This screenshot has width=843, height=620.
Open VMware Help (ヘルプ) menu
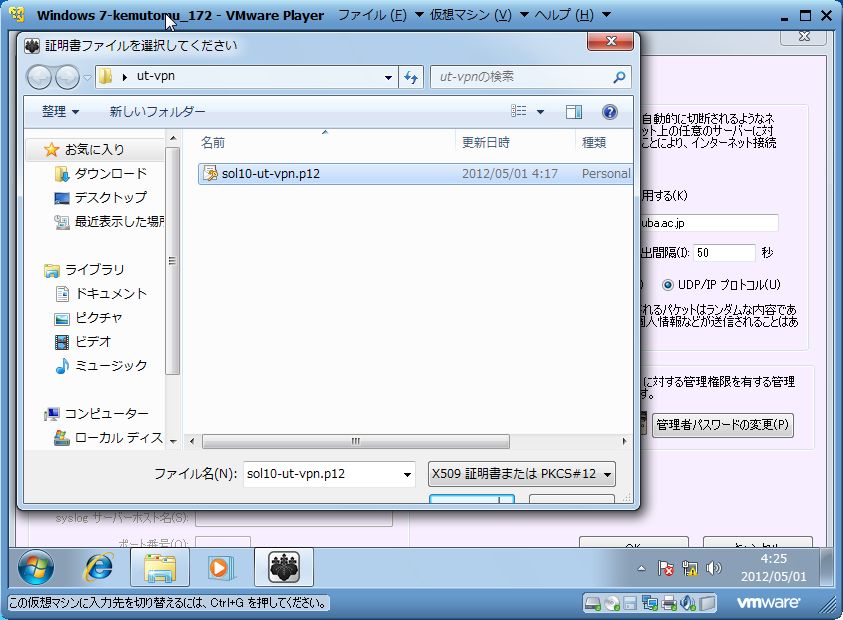click(x=572, y=15)
